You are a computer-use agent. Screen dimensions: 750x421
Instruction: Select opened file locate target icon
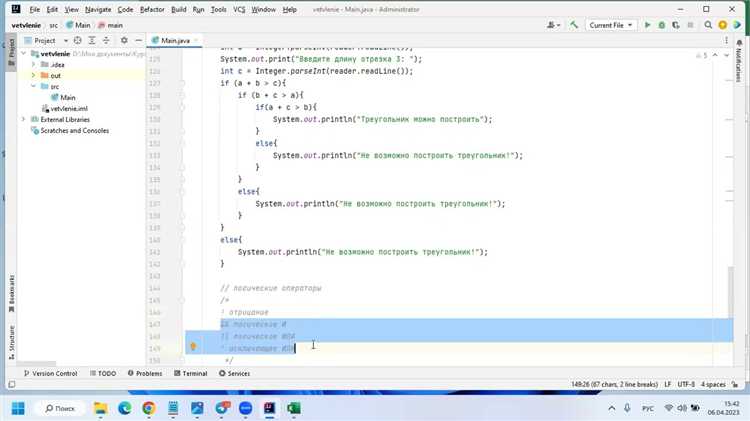point(77,41)
